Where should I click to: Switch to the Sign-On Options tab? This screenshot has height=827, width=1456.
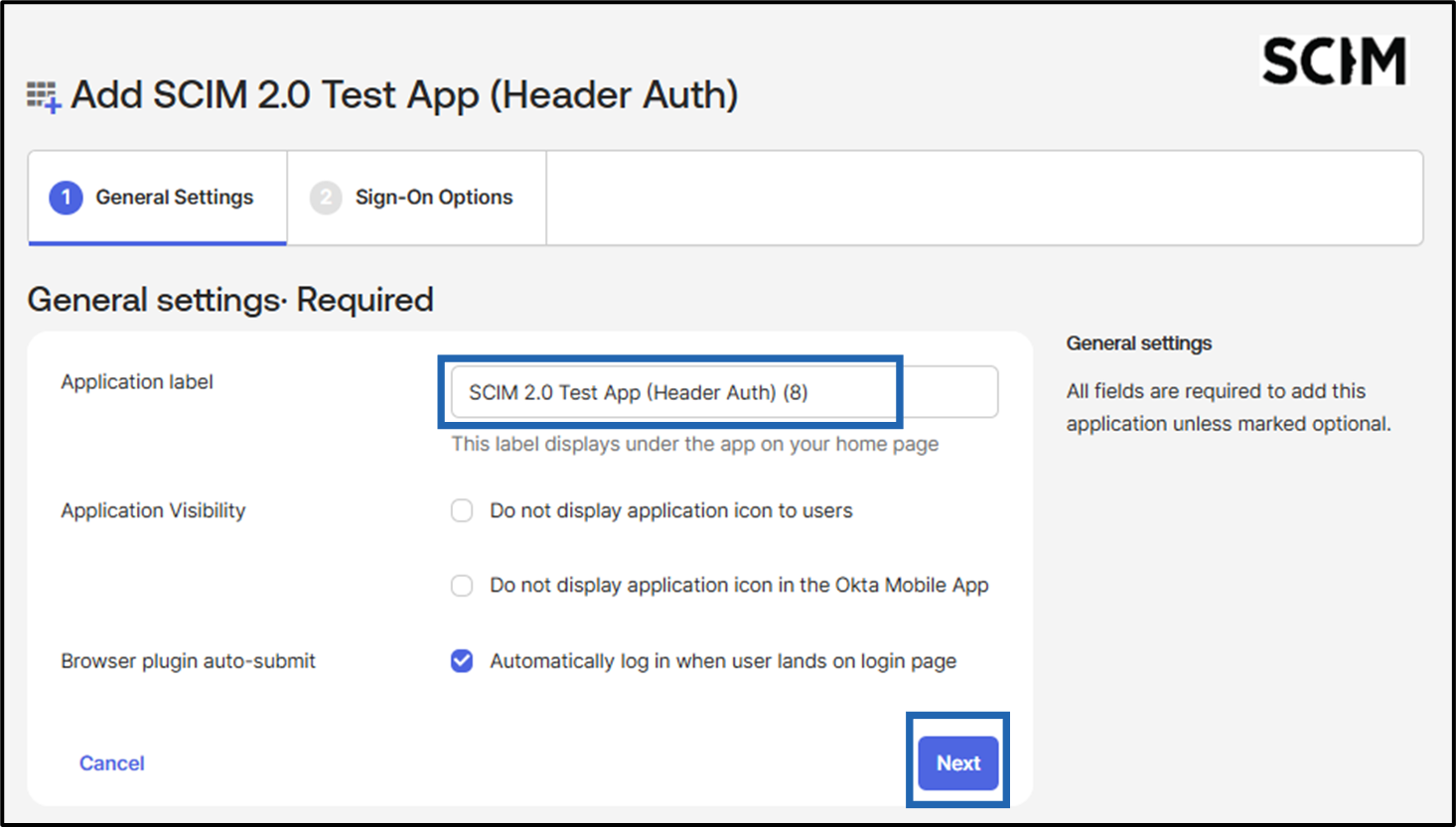(x=417, y=198)
